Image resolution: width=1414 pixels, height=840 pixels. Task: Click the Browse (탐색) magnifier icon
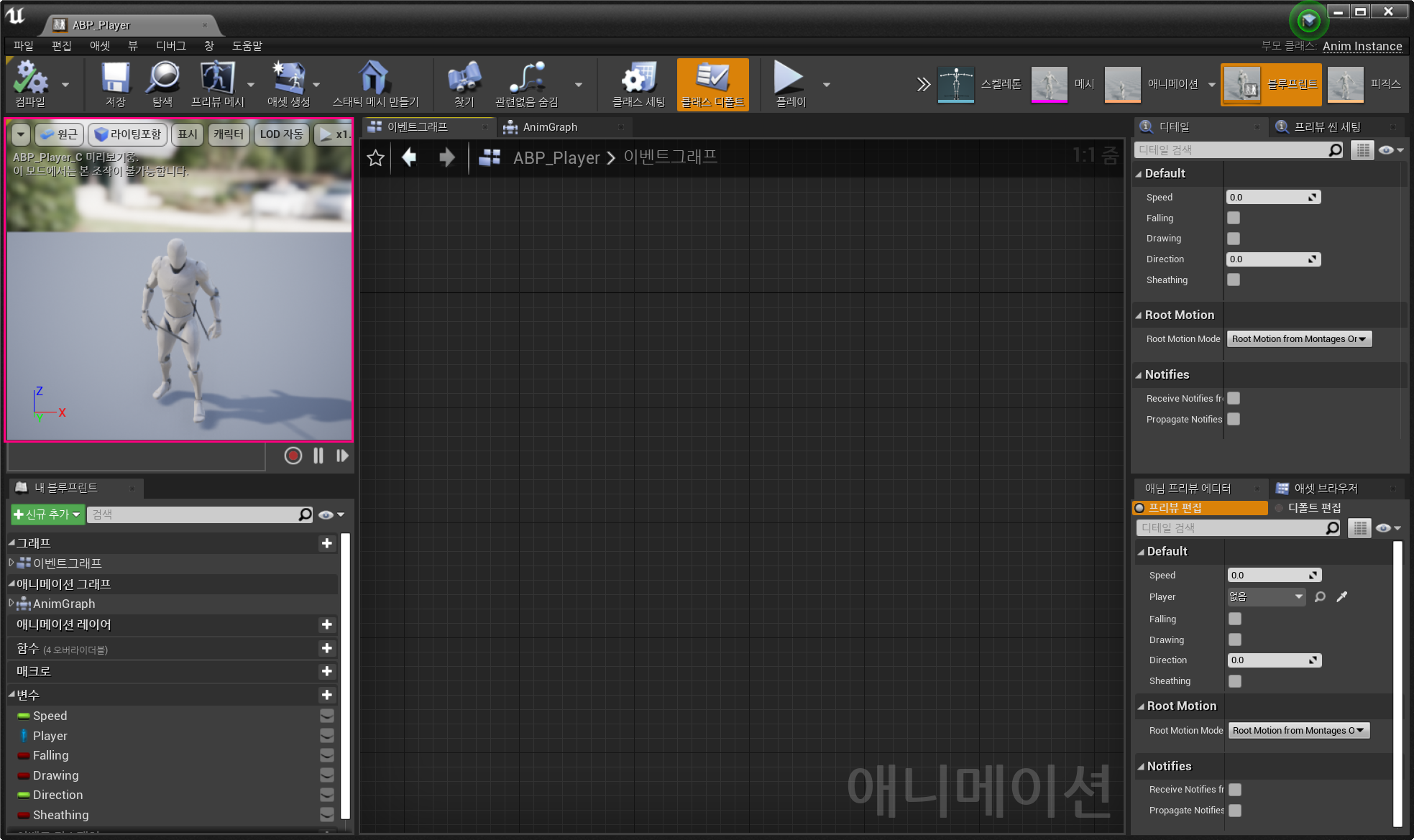tap(162, 78)
